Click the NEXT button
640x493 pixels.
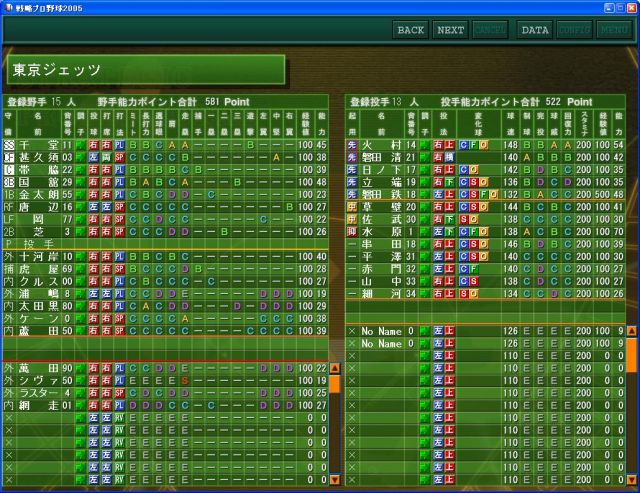[x=450, y=30]
